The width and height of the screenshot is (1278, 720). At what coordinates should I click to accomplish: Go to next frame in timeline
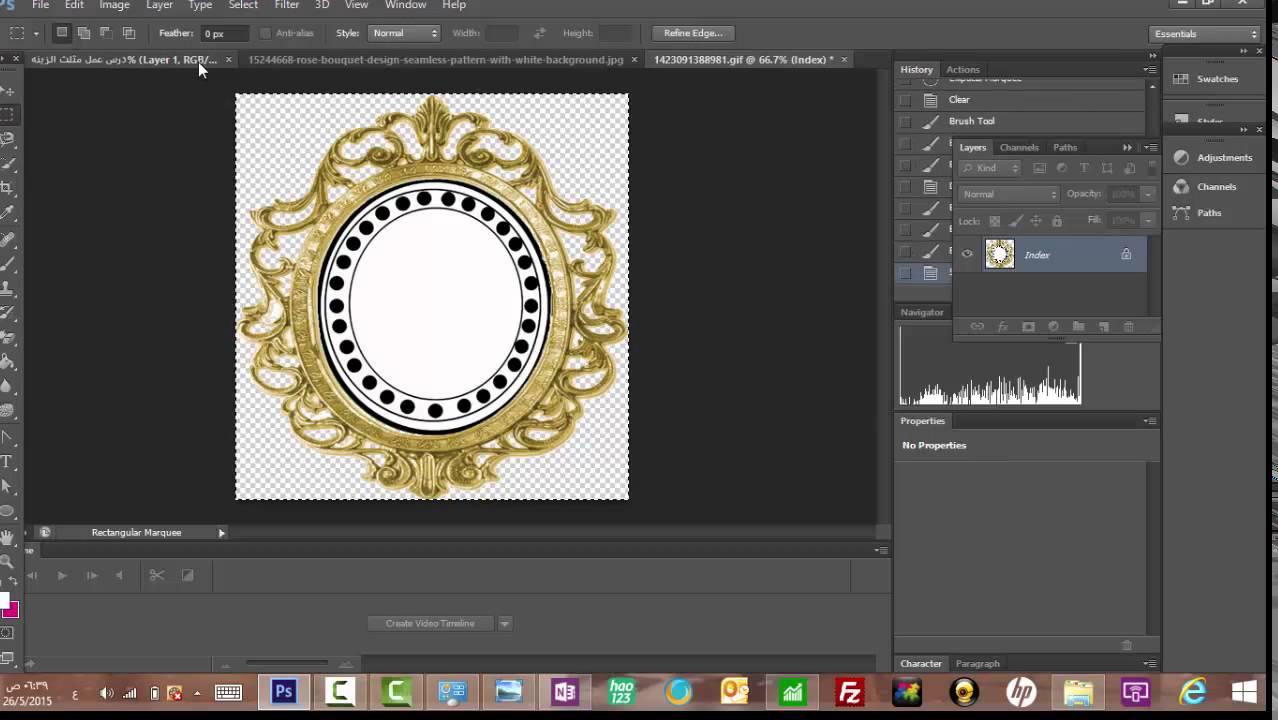[91, 575]
